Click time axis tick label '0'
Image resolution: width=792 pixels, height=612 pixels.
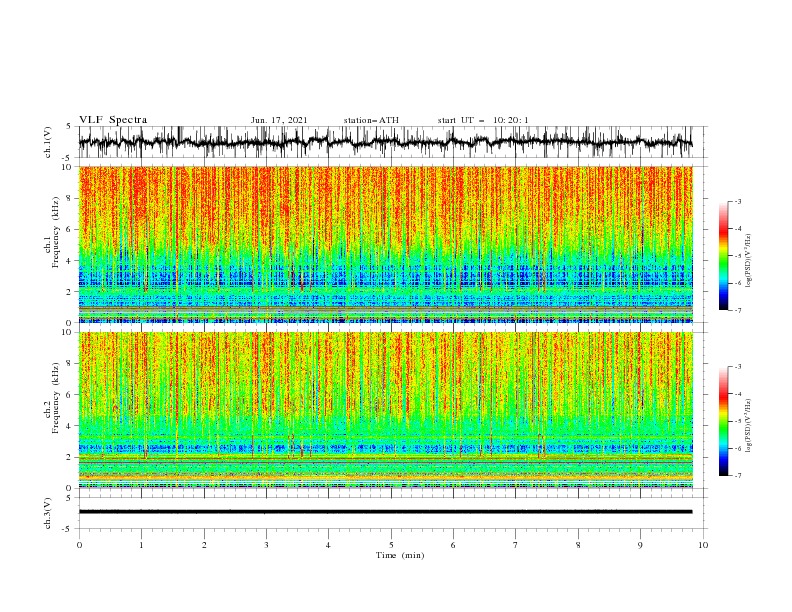79,545
